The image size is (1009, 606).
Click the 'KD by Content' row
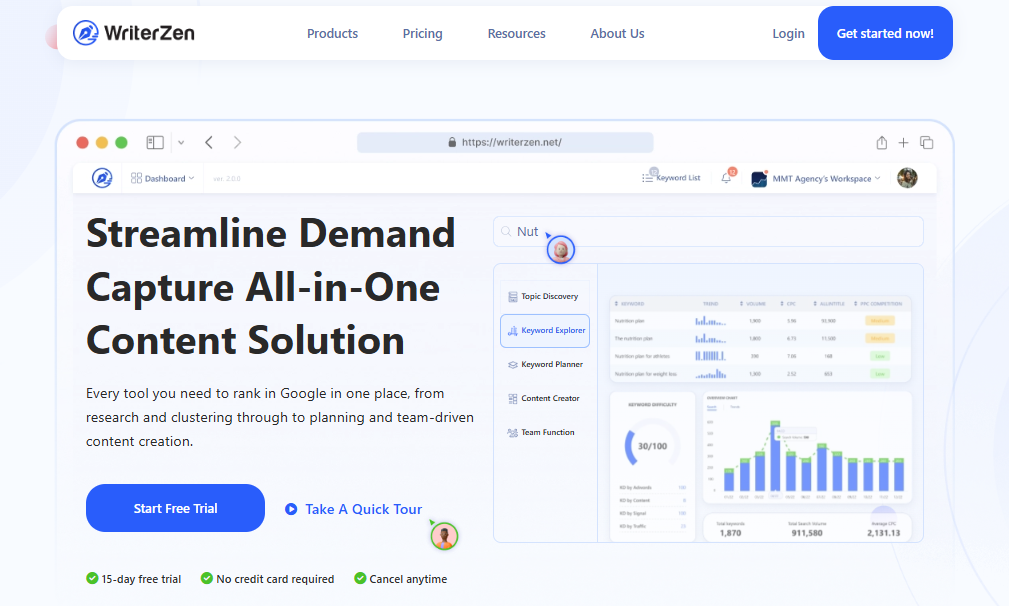652,500
